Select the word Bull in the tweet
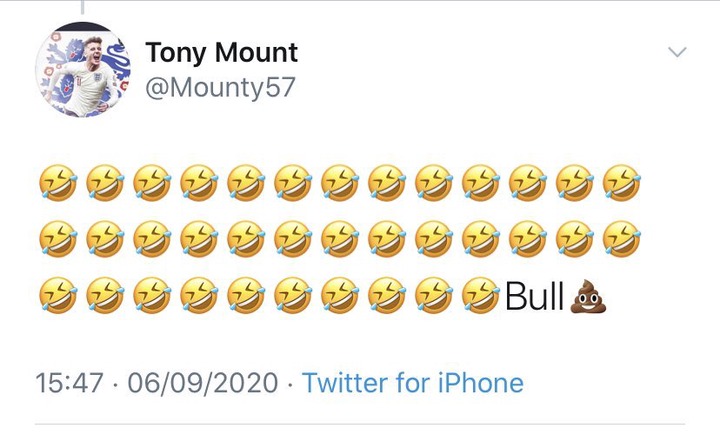Viewport: 720px width, 435px height. click(535, 296)
